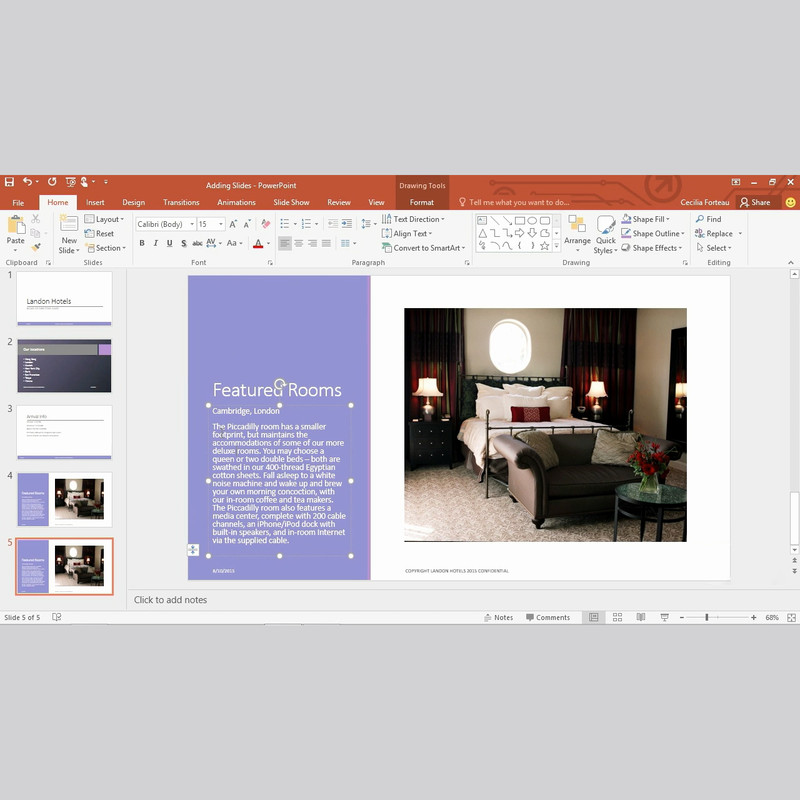
Task: Toggle Bold formatting
Action: 142,243
